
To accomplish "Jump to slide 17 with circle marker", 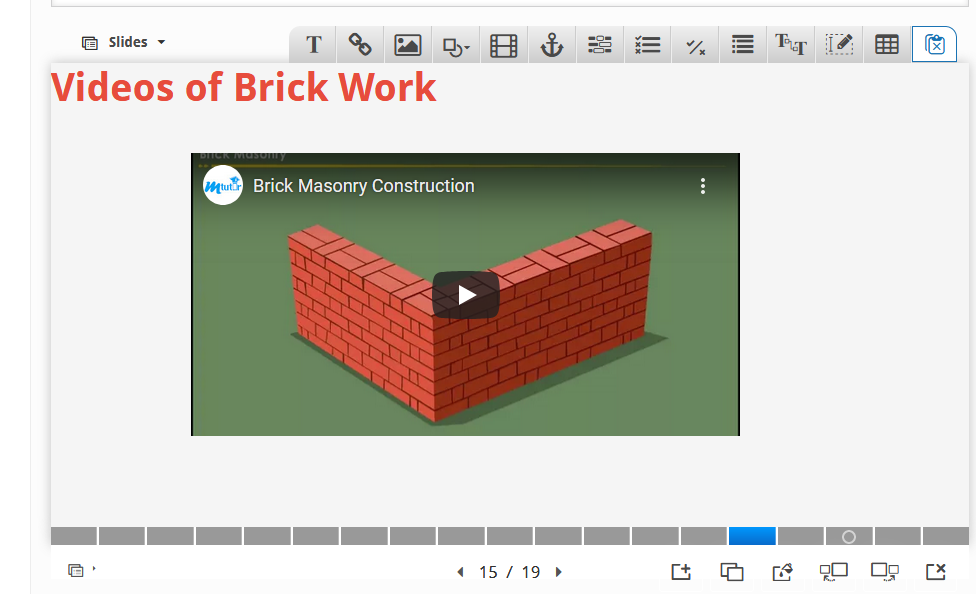I will [x=849, y=536].
